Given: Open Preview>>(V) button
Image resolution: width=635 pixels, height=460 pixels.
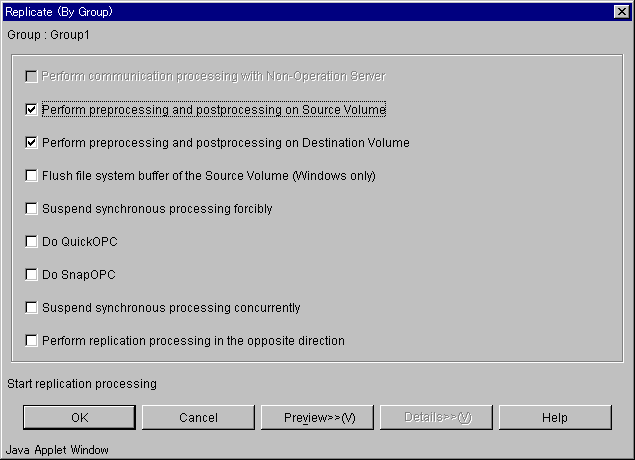Looking at the screenshot, I should click(318, 417).
